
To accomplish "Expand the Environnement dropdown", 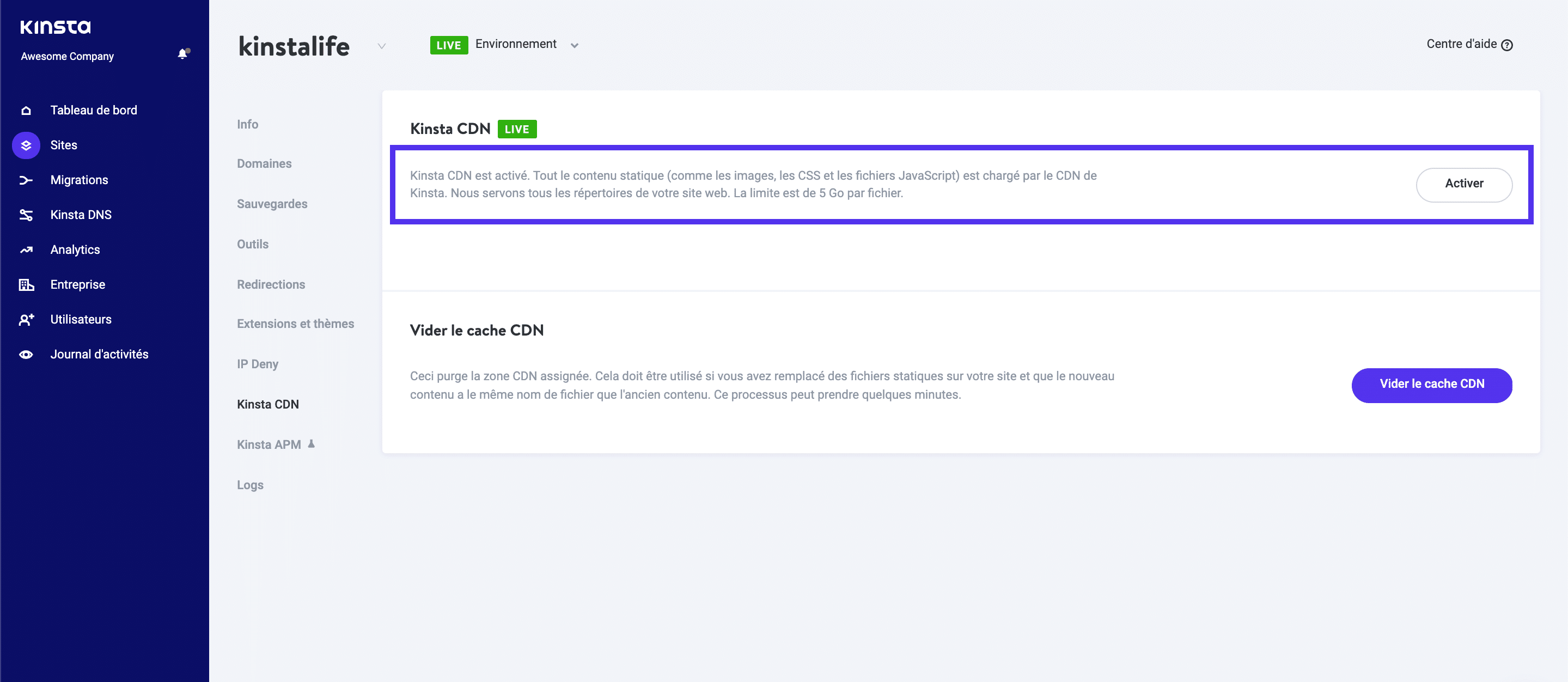I will click(x=575, y=44).
